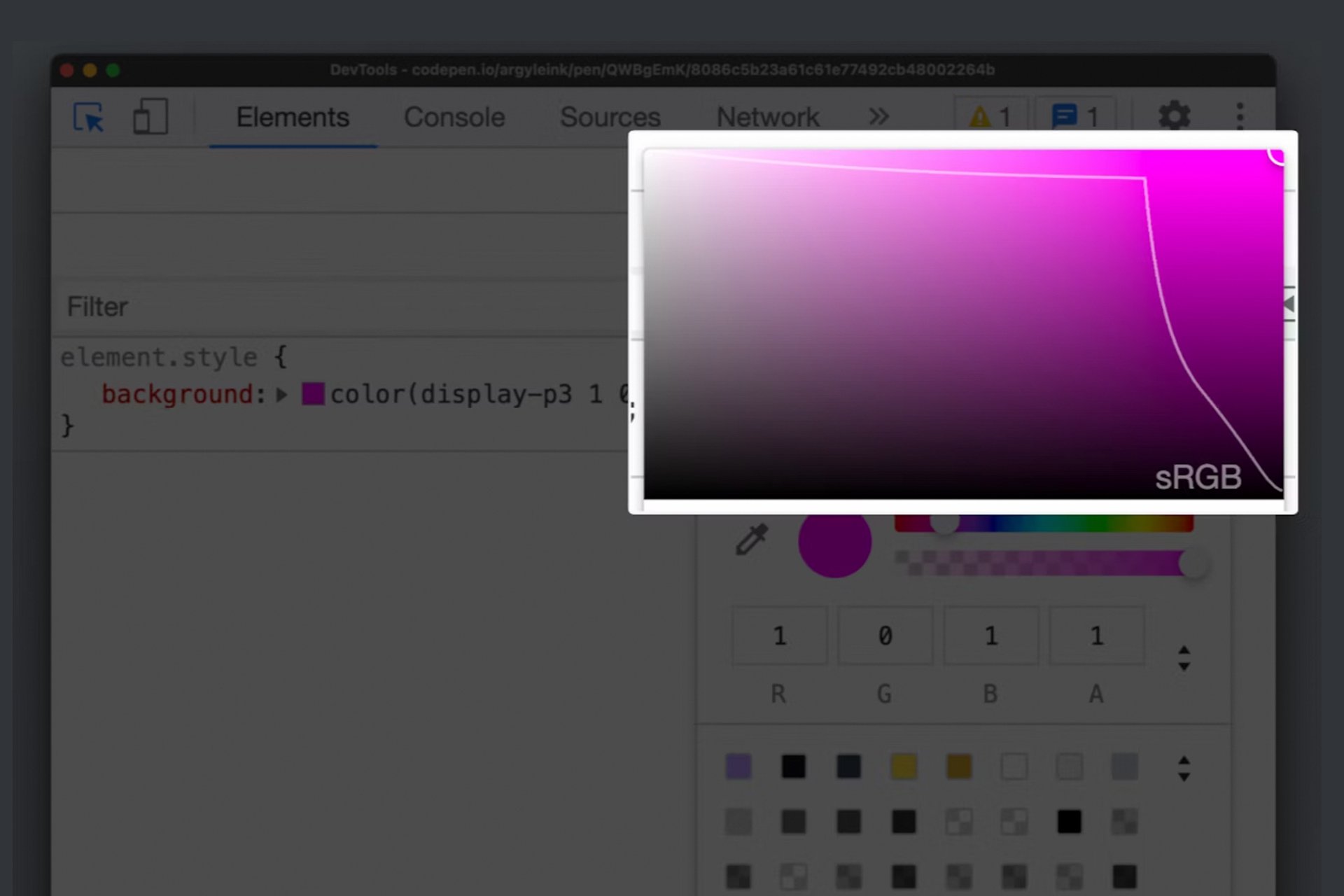Click the background property name

pyautogui.click(x=177, y=394)
